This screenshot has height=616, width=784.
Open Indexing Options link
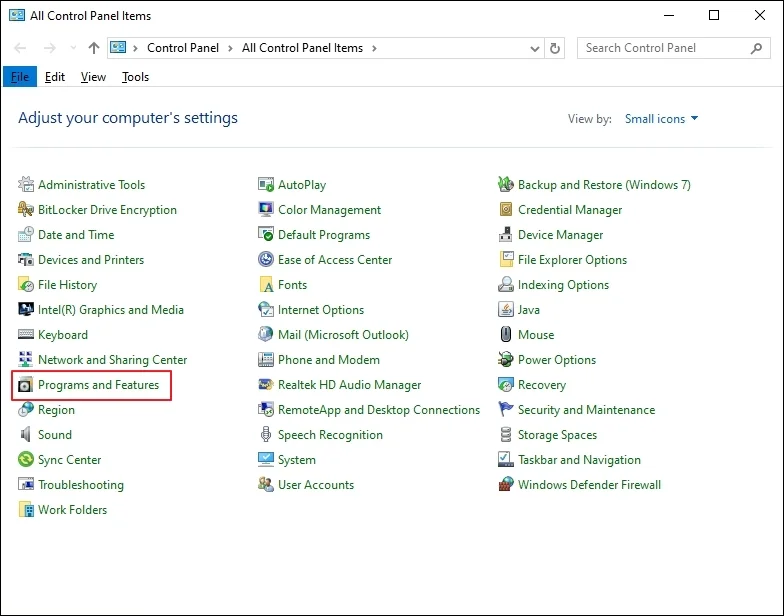[564, 285]
